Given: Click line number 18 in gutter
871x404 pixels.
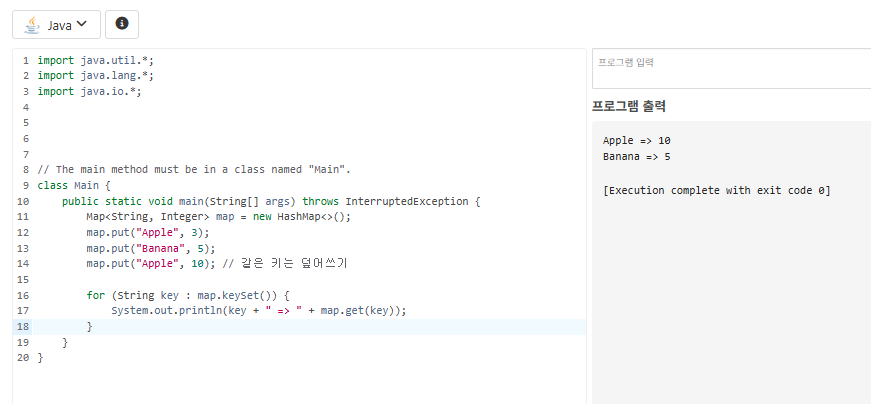Looking at the screenshot, I should coord(23,327).
